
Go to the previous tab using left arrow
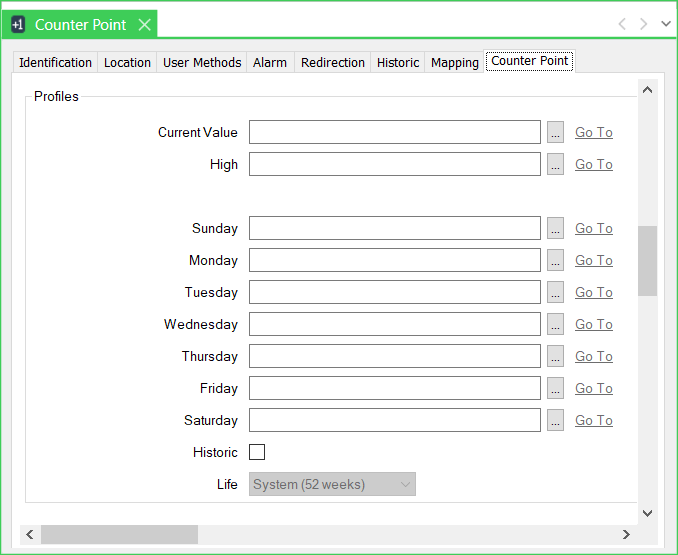coord(622,24)
